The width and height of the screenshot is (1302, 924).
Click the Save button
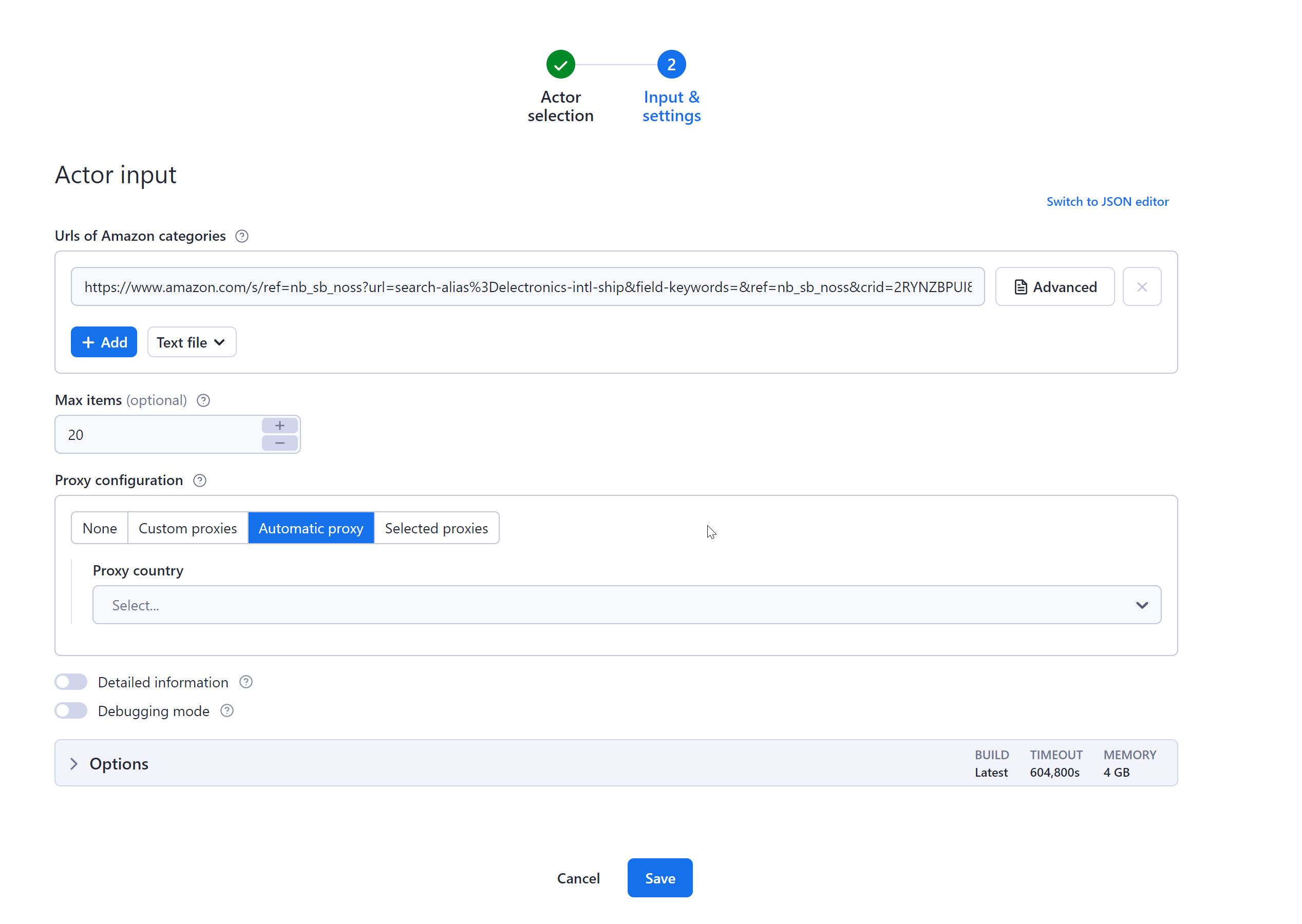coord(659,877)
